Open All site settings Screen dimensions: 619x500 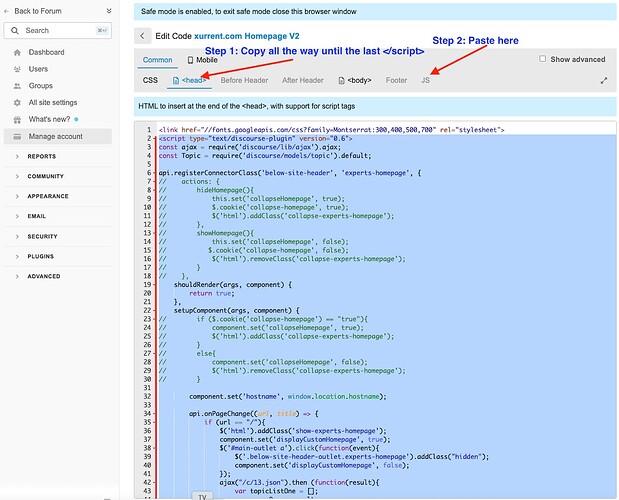tap(53, 103)
